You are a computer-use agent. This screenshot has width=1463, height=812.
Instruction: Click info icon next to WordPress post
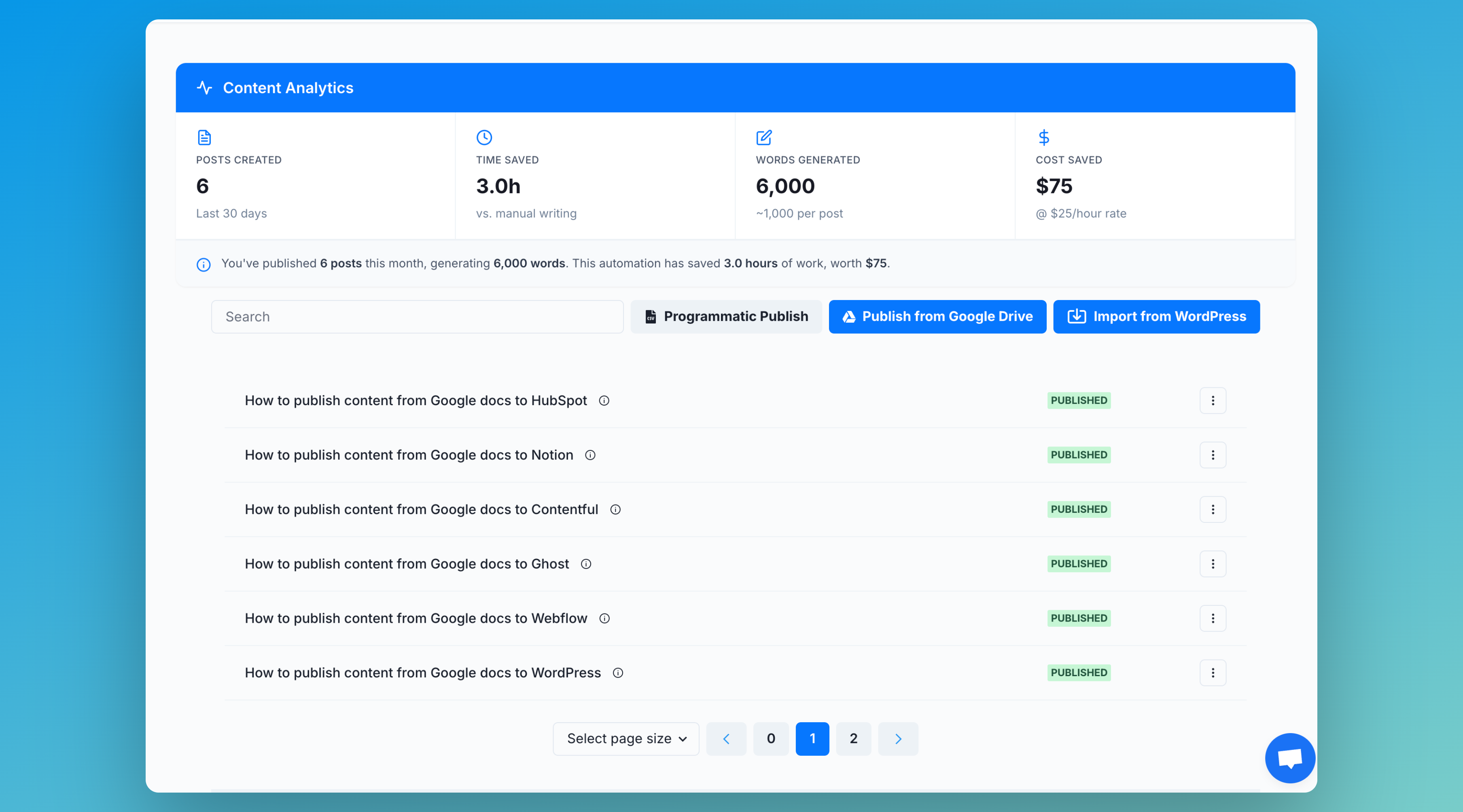tap(618, 673)
